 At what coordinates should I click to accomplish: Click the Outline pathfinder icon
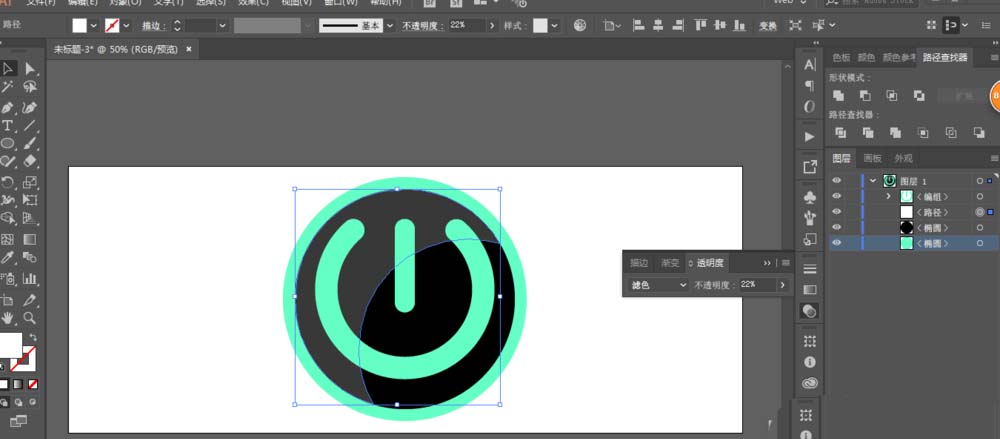click(x=951, y=133)
